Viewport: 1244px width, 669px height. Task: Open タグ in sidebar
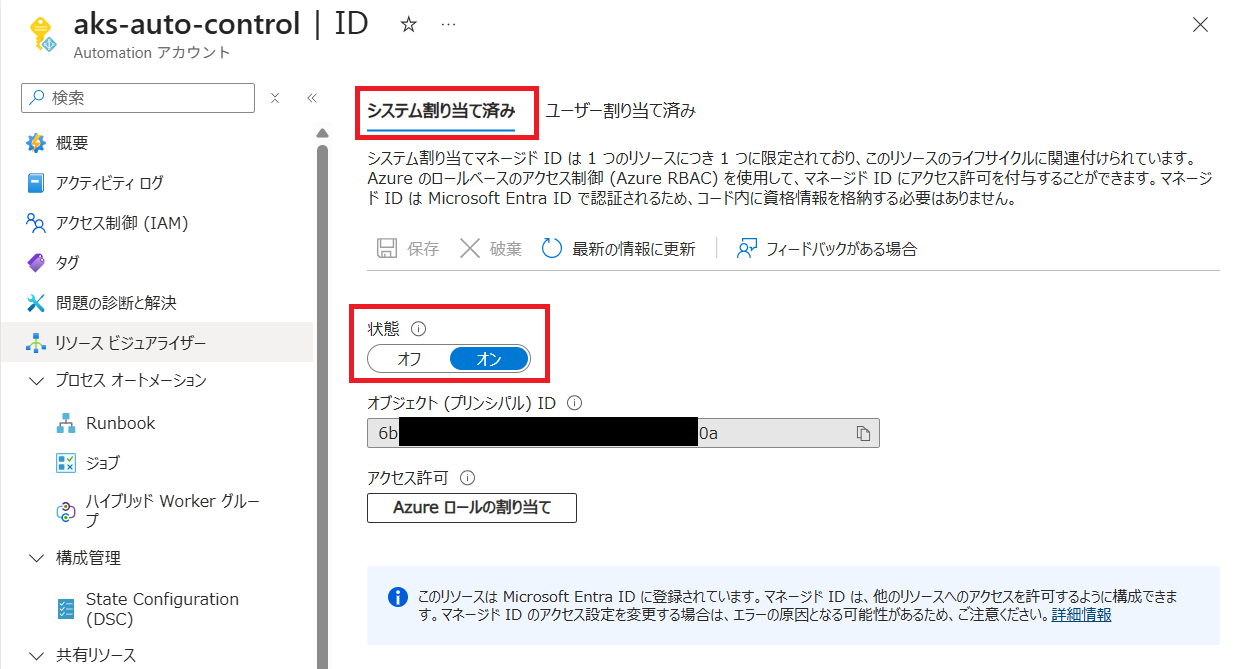point(68,263)
